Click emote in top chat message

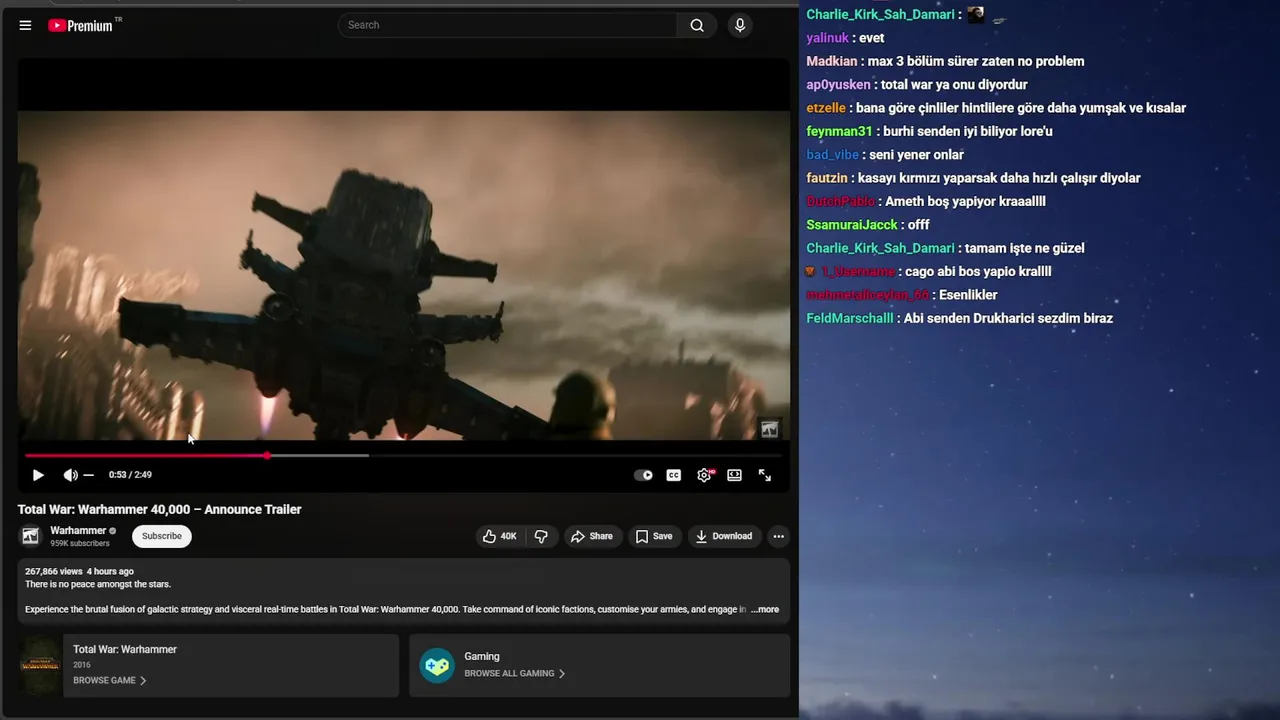976,14
